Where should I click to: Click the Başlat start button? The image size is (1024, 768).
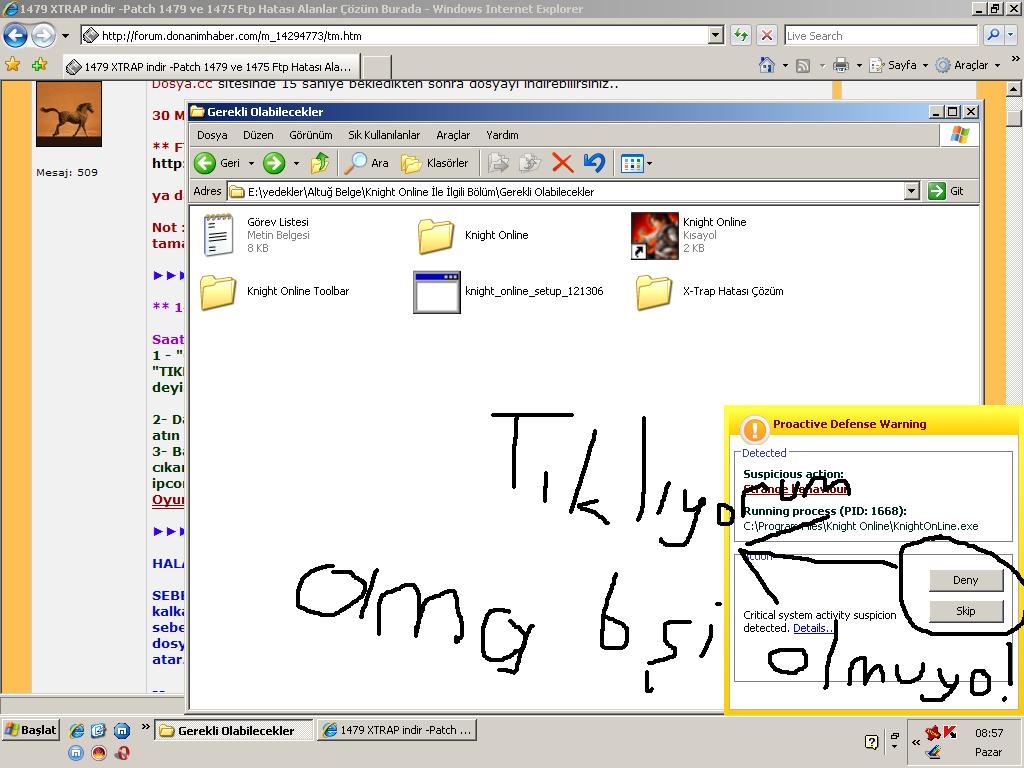click(31, 729)
